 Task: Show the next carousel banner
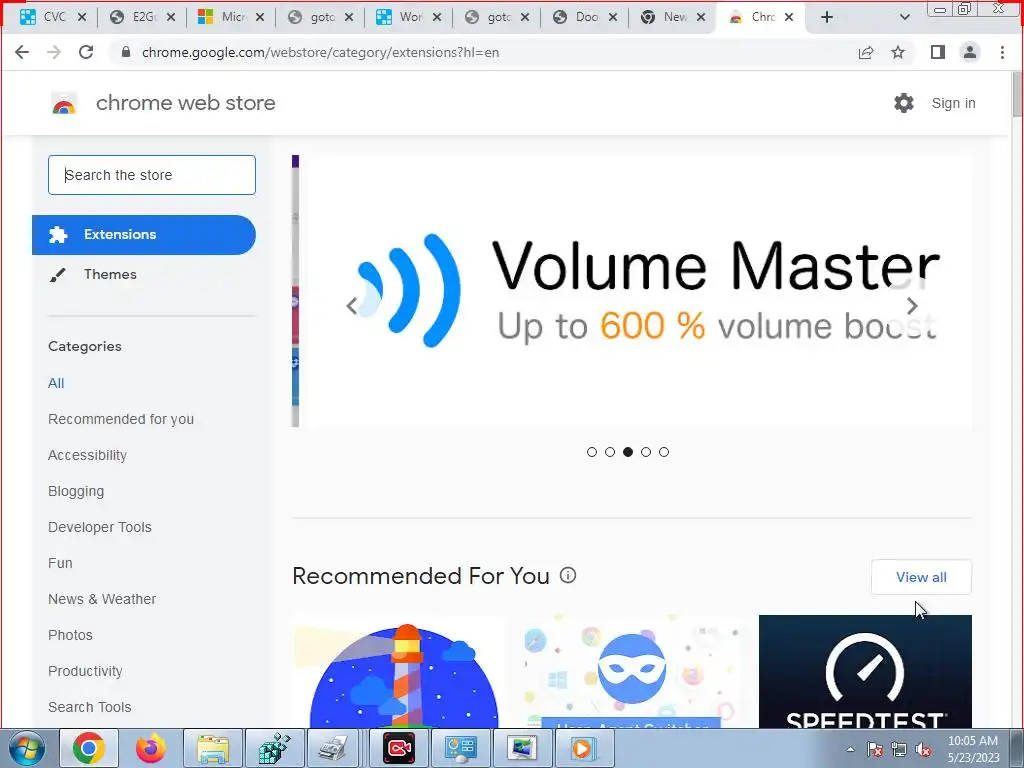[x=912, y=306]
